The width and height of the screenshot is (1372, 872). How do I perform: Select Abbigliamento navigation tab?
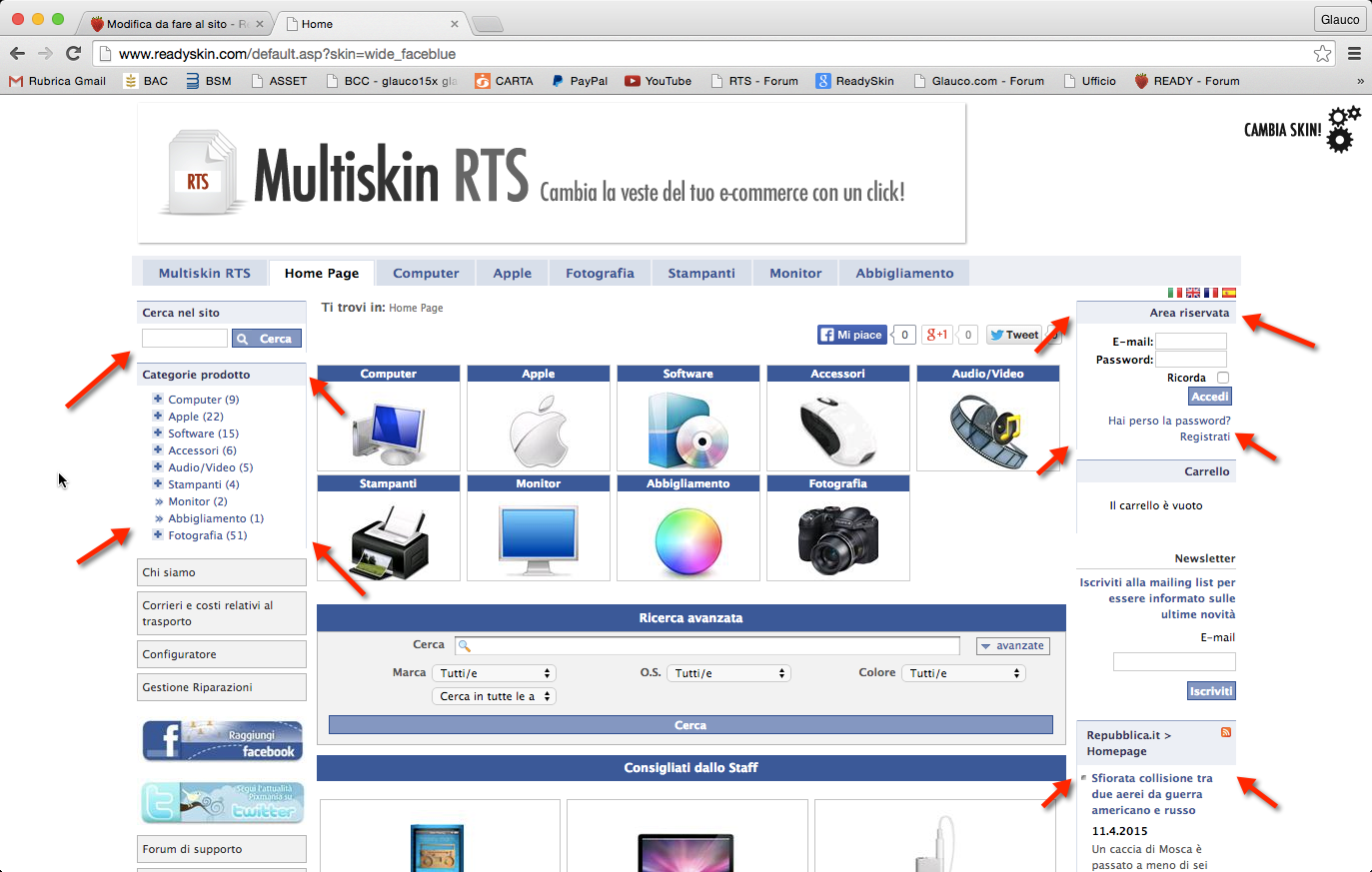[904, 273]
